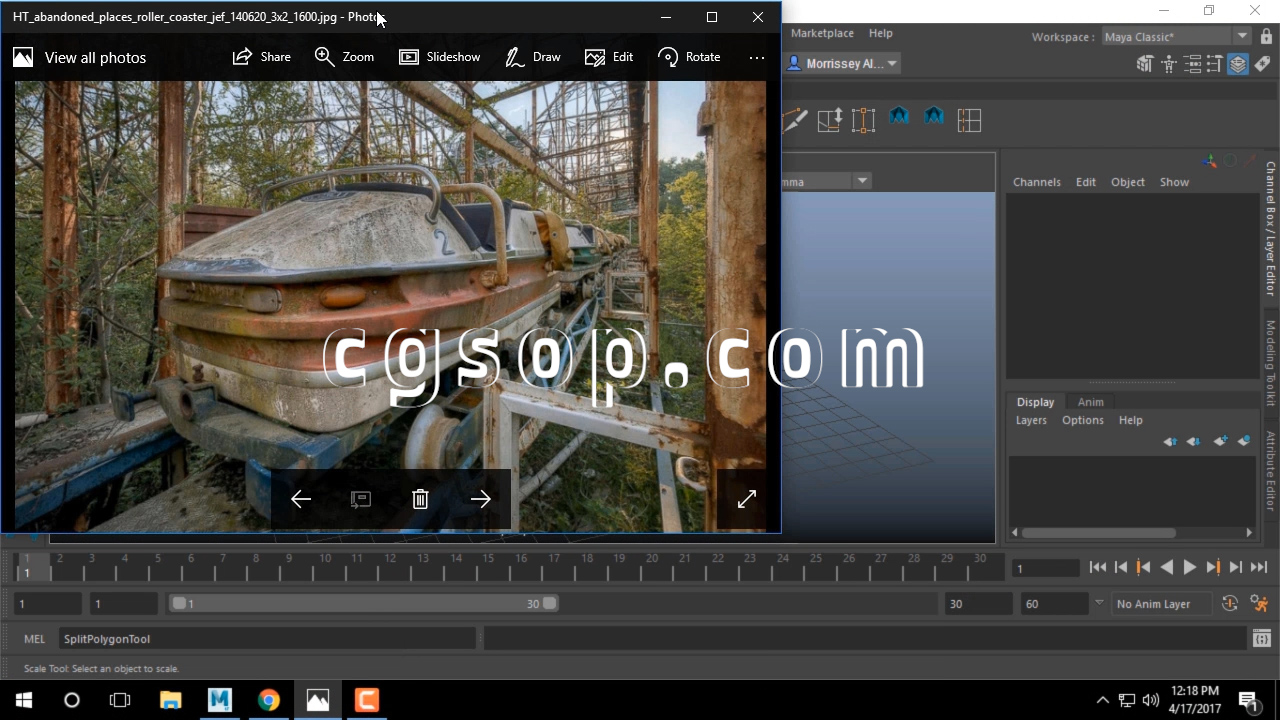Select the Offset Edge Loop shelf tool
1280x720 pixels.
863,120
